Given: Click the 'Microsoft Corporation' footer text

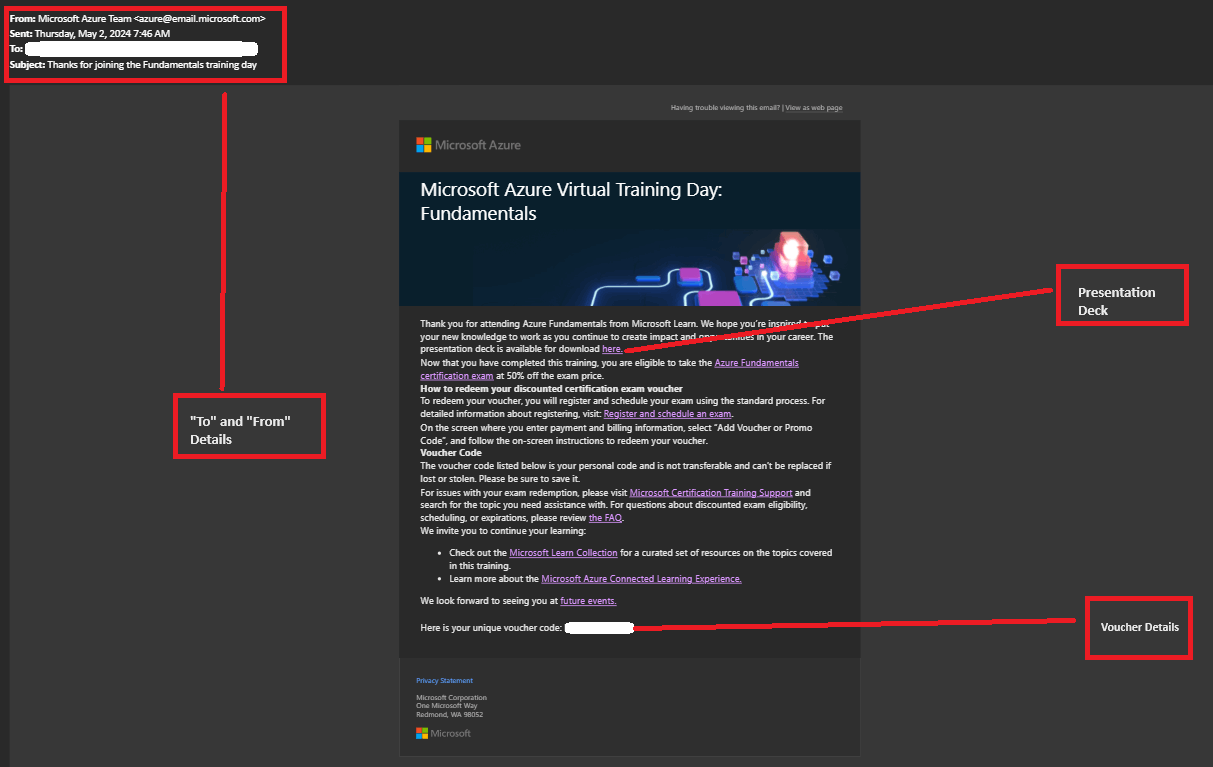Looking at the screenshot, I should pos(451,697).
